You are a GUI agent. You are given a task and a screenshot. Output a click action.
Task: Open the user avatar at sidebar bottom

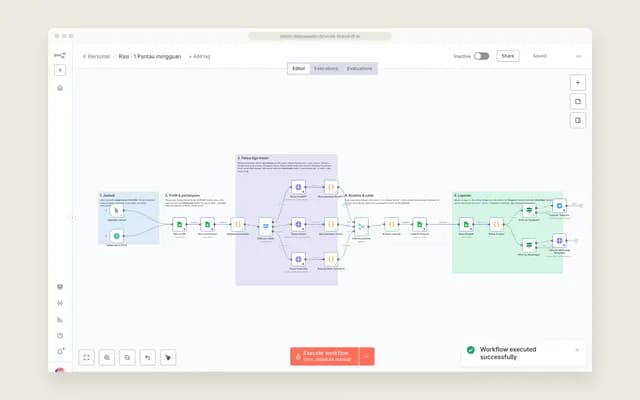(x=60, y=370)
